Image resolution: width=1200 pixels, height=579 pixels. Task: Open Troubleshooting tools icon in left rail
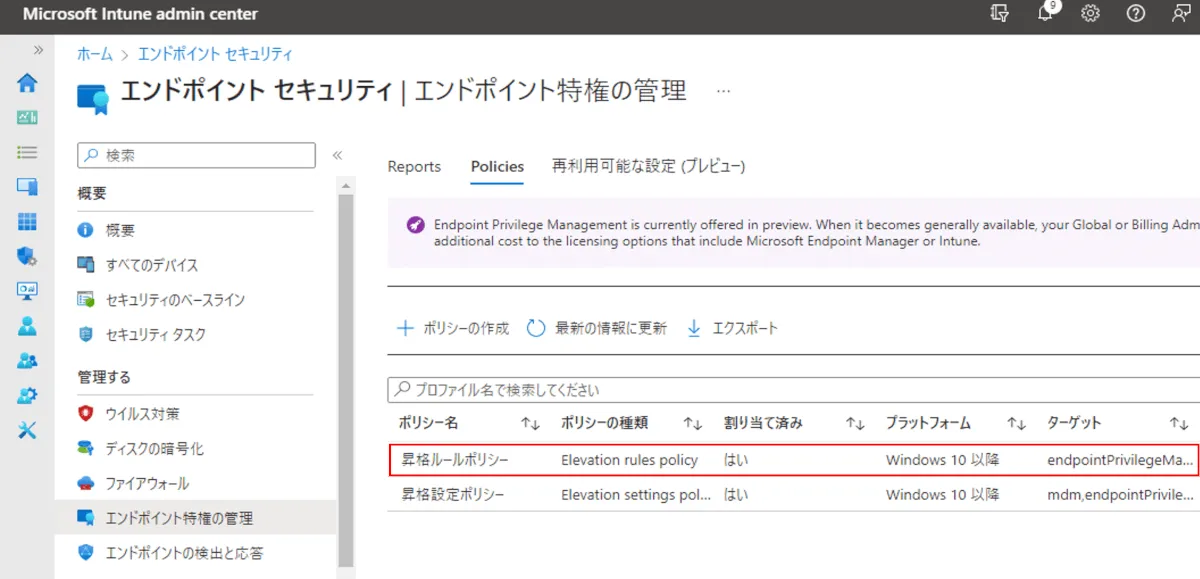[x=27, y=430]
